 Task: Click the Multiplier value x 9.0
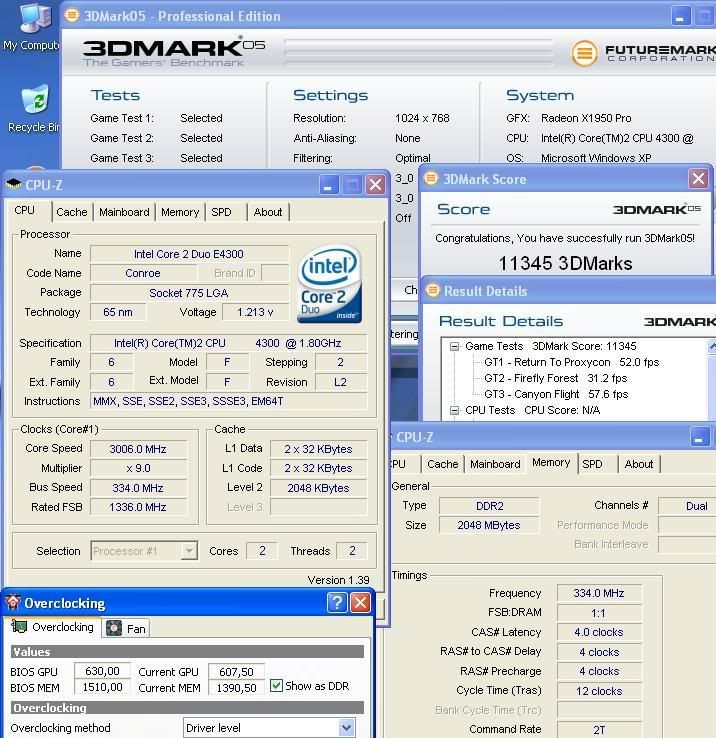pyautogui.click(x=138, y=468)
